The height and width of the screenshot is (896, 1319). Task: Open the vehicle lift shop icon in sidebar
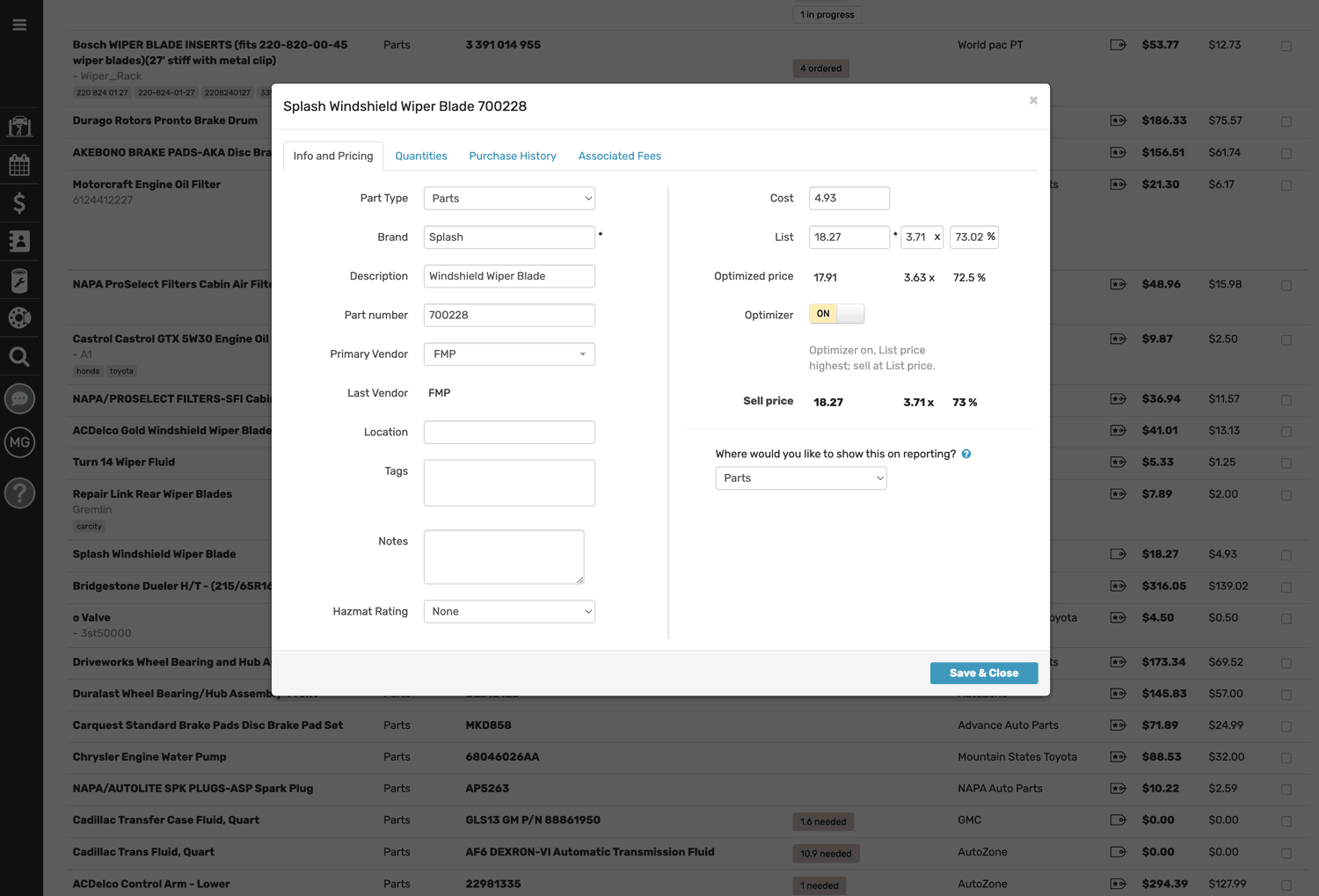[x=19, y=126]
